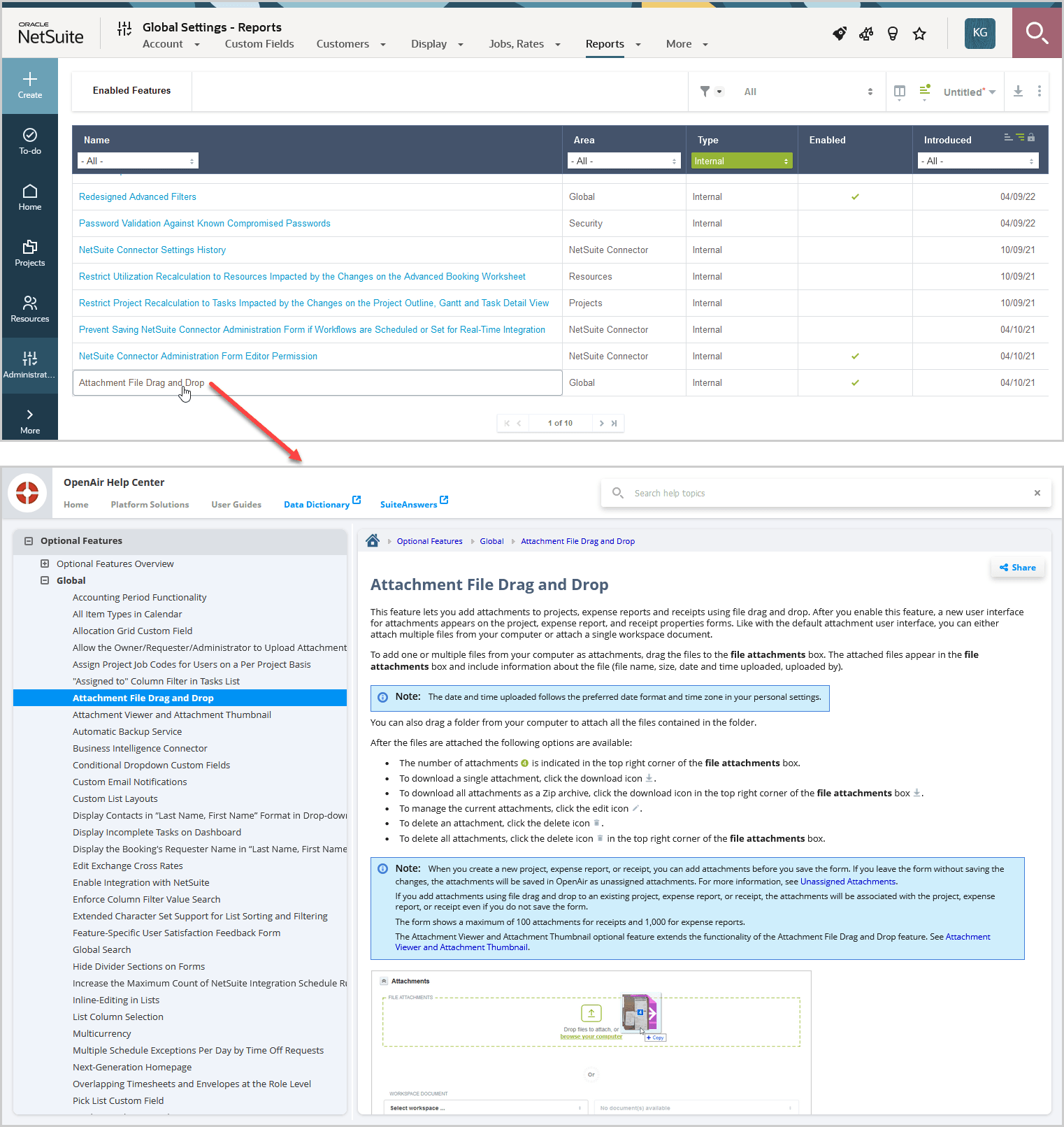This screenshot has width=1064, height=1127.
Task: Open the Data Dictionary external link
Action: [322, 504]
